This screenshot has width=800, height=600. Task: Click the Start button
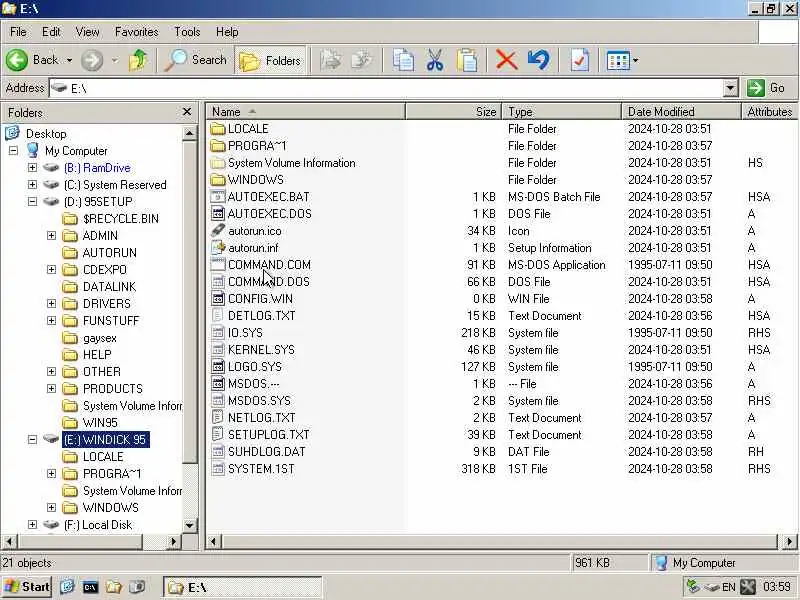click(27, 587)
